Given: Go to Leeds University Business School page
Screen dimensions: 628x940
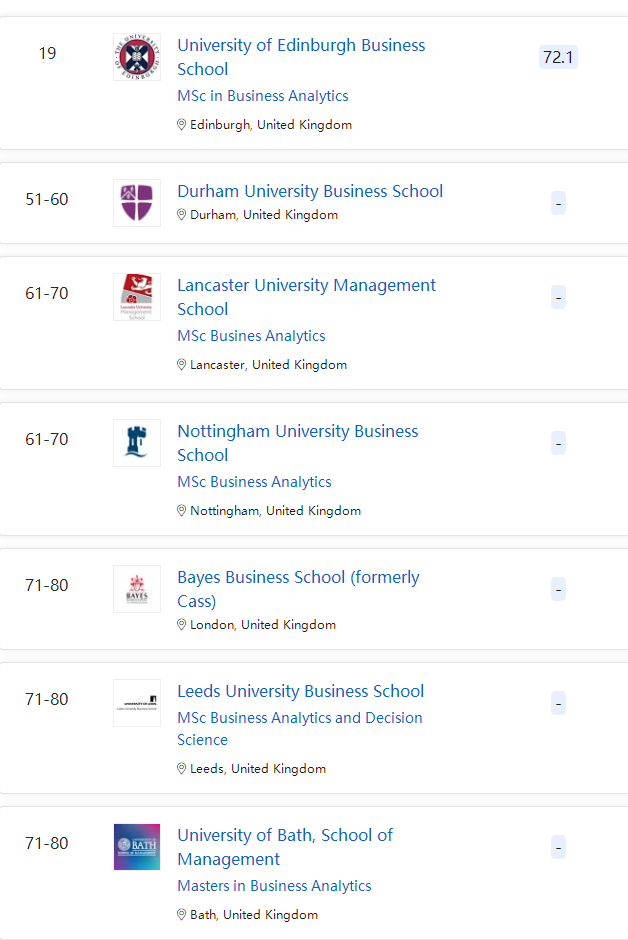Looking at the screenshot, I should click(300, 691).
